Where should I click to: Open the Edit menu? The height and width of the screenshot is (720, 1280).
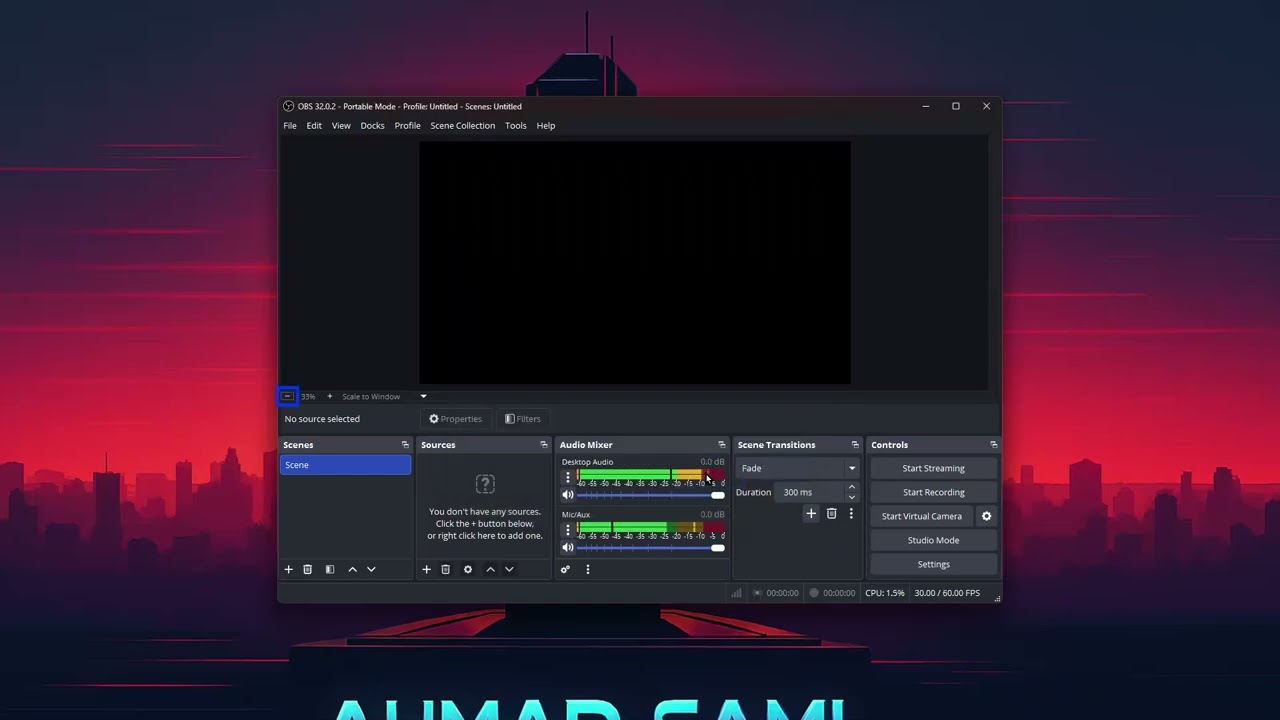(x=314, y=126)
